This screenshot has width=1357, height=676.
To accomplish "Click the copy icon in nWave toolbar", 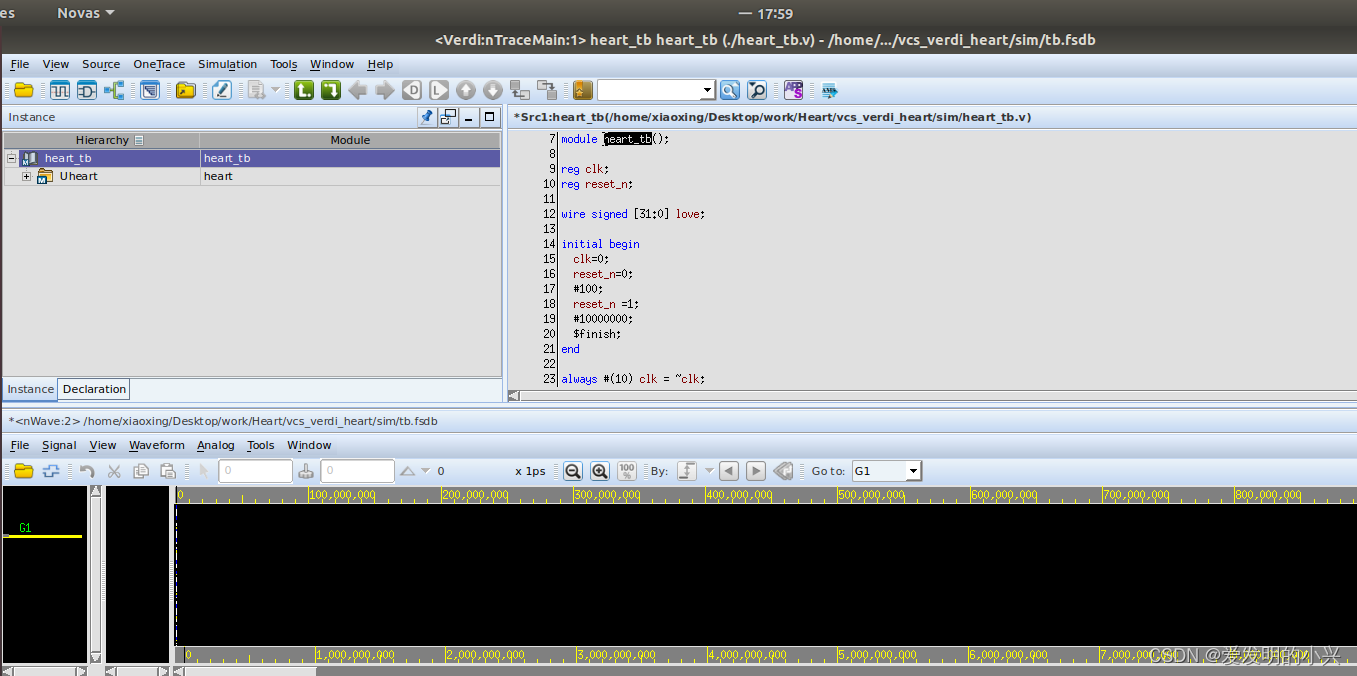I will tap(141, 471).
